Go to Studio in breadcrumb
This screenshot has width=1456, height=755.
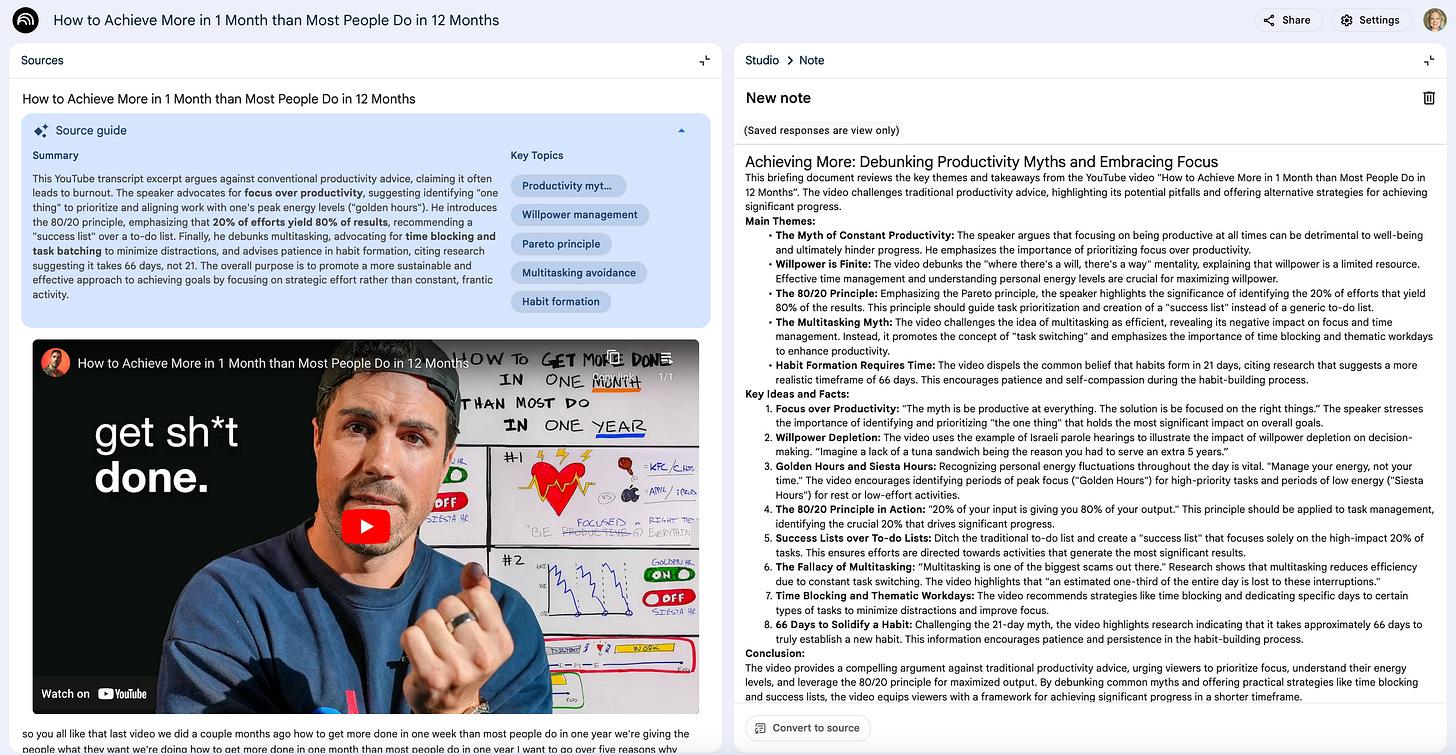point(762,60)
